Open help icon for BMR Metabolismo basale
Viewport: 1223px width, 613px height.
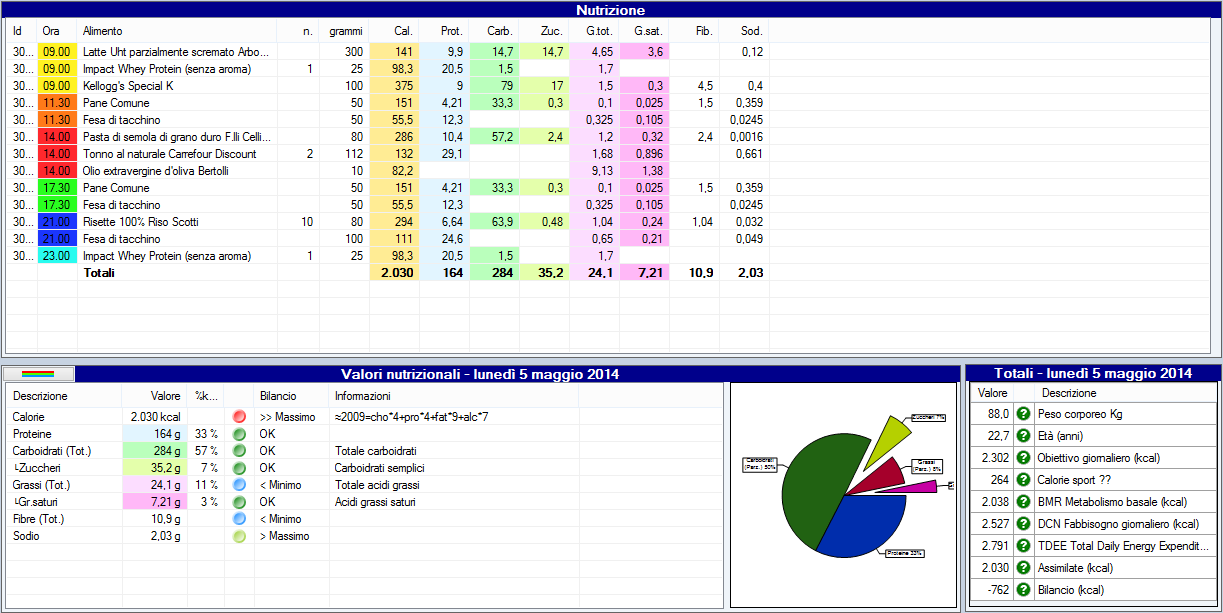[1023, 502]
